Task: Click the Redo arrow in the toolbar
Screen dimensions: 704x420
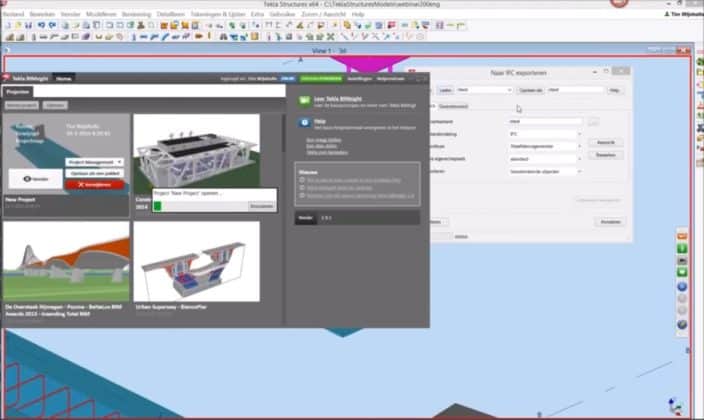Action: (x=52, y=26)
